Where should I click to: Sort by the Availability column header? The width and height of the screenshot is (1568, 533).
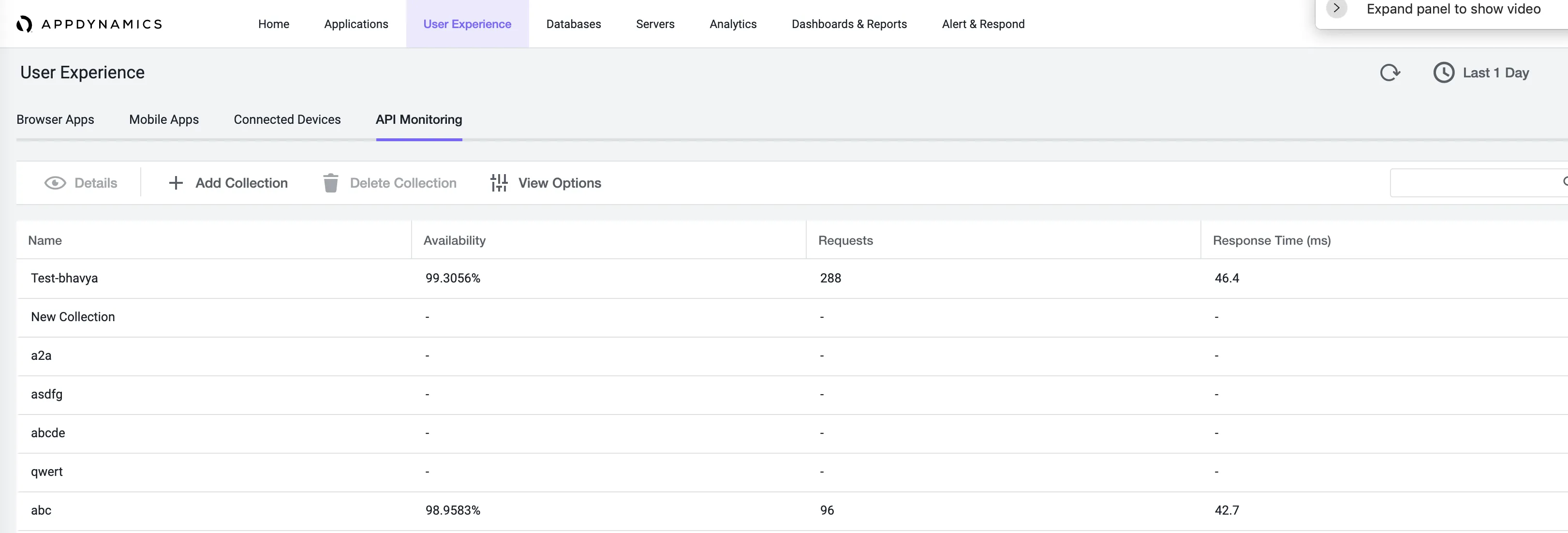coord(455,240)
